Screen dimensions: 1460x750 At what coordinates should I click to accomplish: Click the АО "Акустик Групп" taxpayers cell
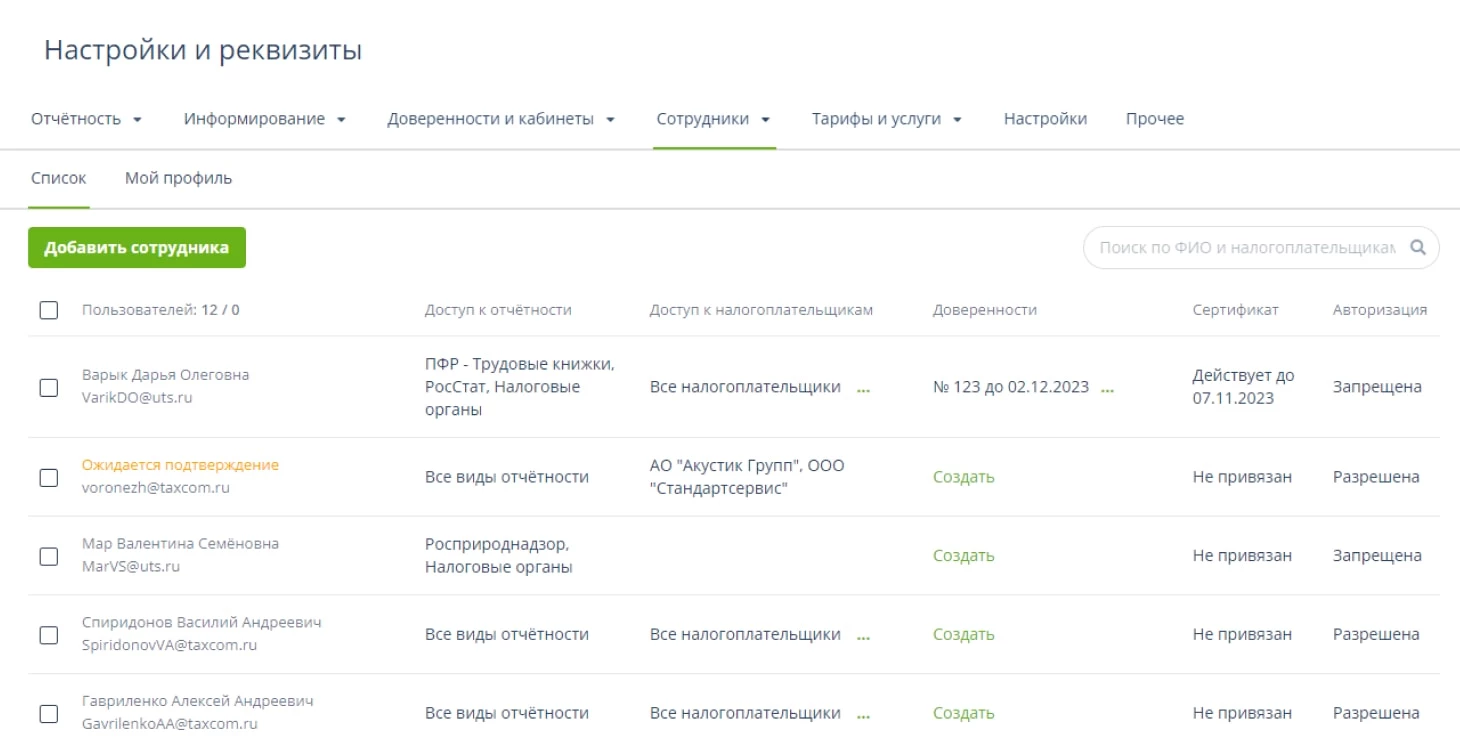coord(747,477)
